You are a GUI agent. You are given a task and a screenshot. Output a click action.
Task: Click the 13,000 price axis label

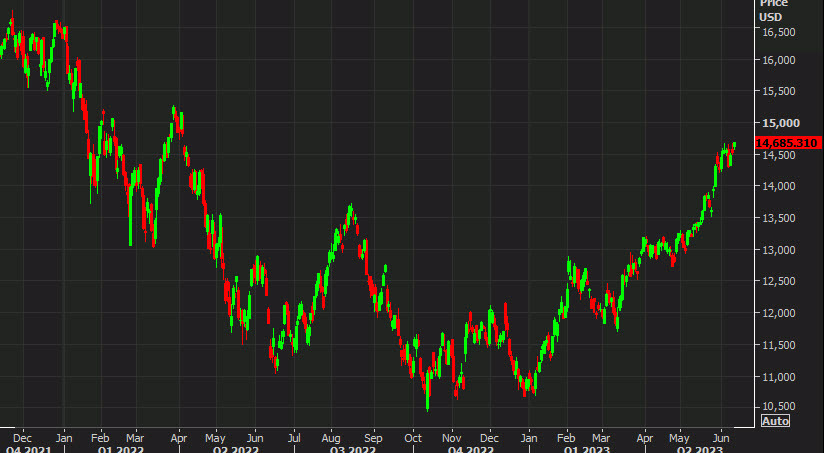point(778,250)
